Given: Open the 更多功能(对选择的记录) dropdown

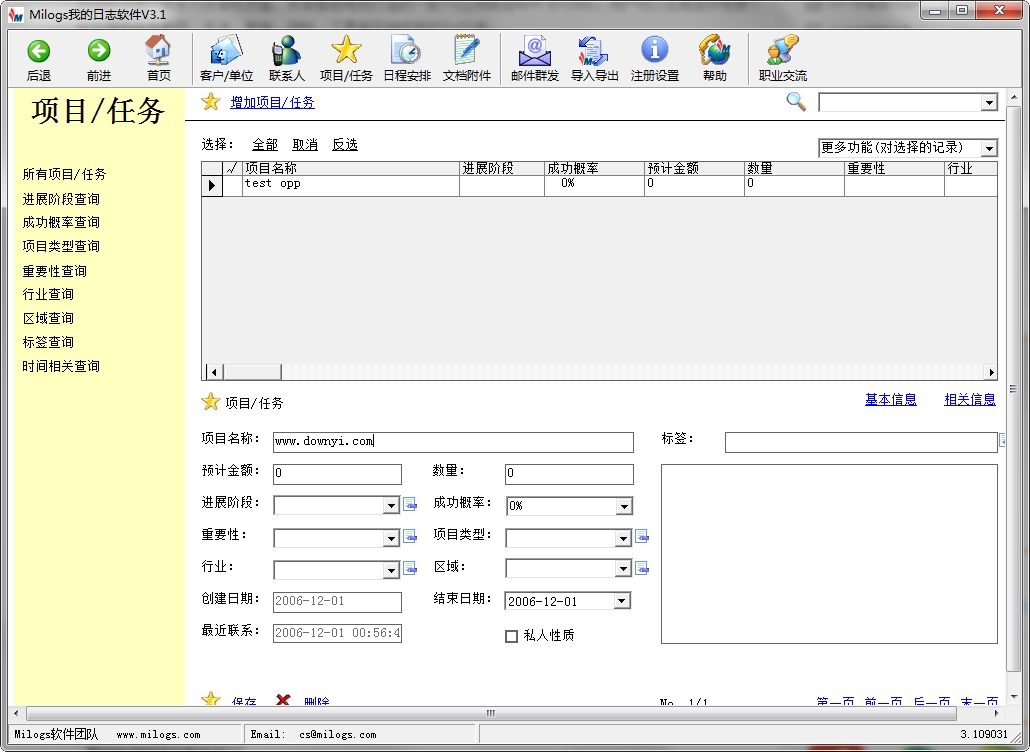Looking at the screenshot, I should [988, 147].
